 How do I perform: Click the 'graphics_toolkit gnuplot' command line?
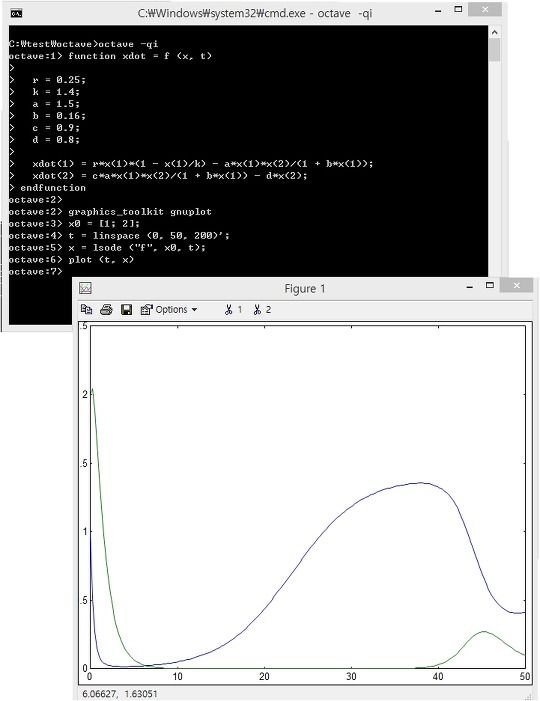coord(110,211)
